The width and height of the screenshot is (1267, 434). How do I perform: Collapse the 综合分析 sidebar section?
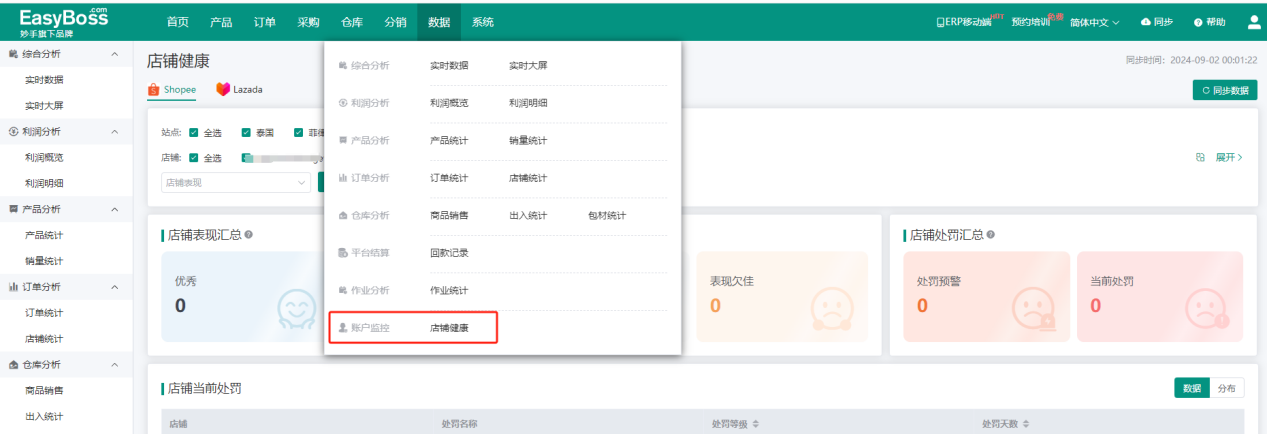pos(114,53)
